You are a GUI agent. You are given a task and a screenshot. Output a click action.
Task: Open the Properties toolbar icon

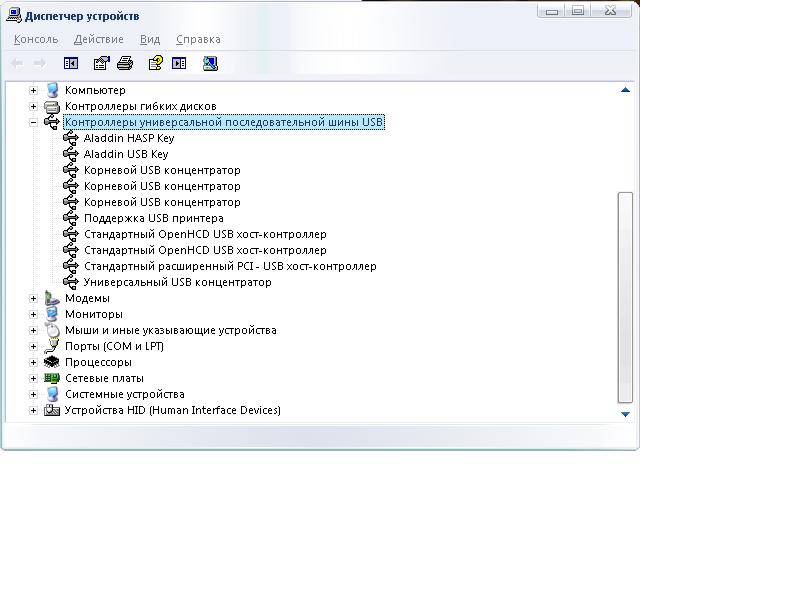tap(101, 63)
